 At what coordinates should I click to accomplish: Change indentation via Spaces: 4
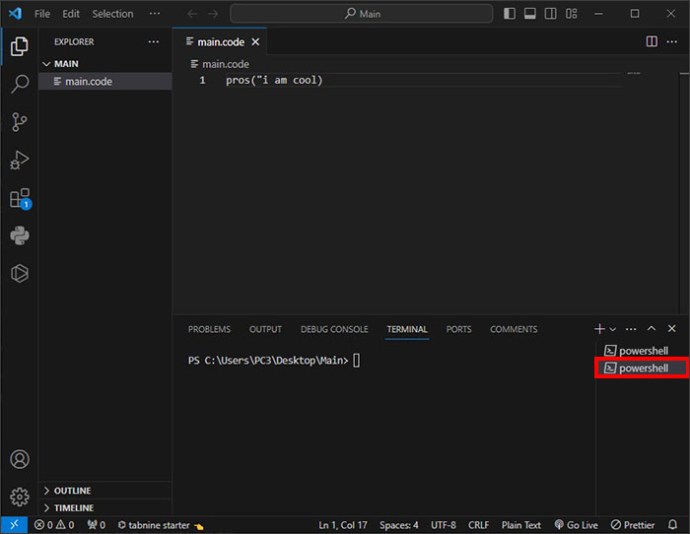(x=399, y=525)
